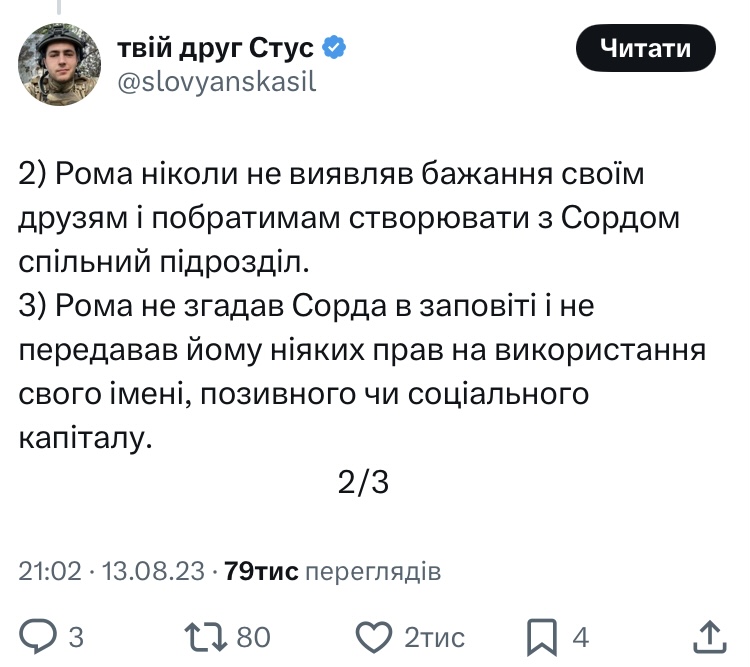Viewport: 750px width, 667px height.
Task: Click the bookmark count 4
Action: coord(580,636)
